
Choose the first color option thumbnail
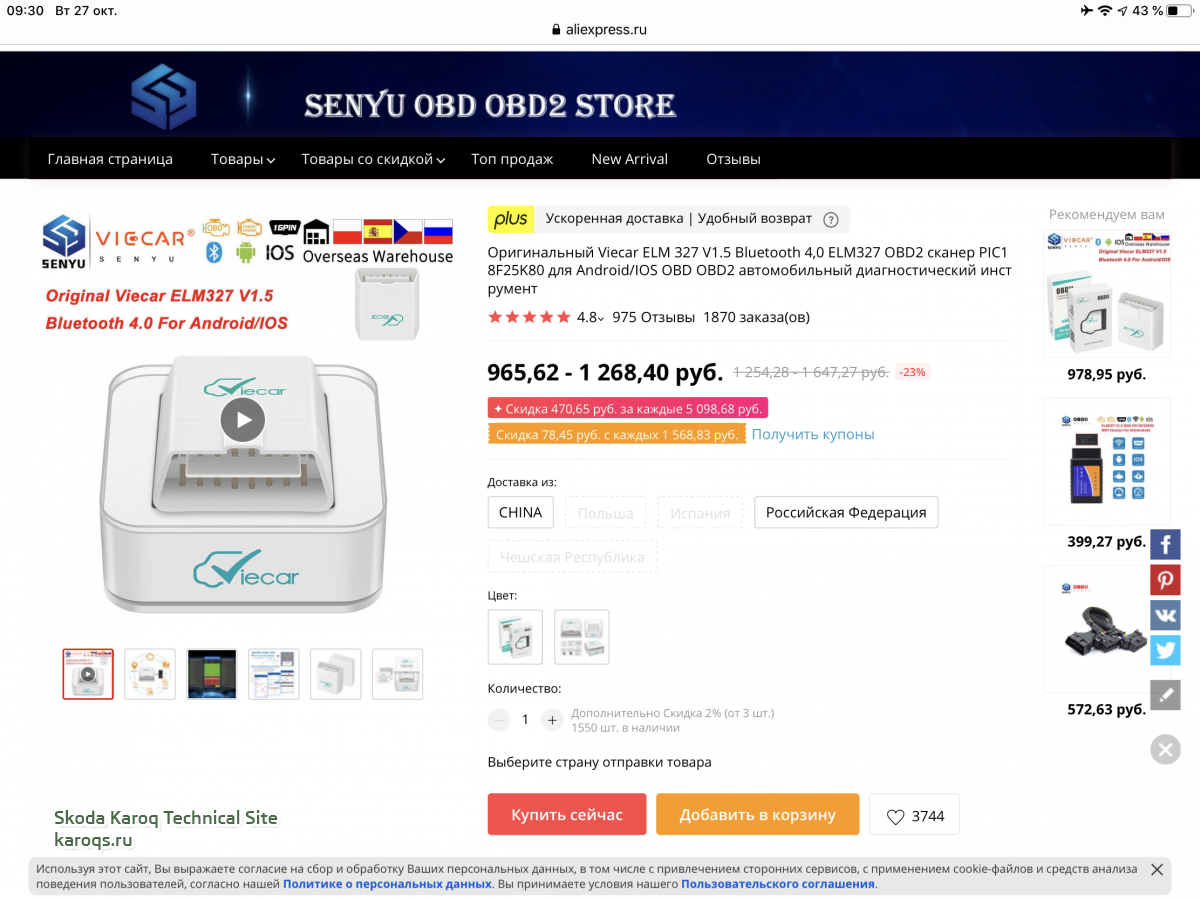tap(515, 637)
